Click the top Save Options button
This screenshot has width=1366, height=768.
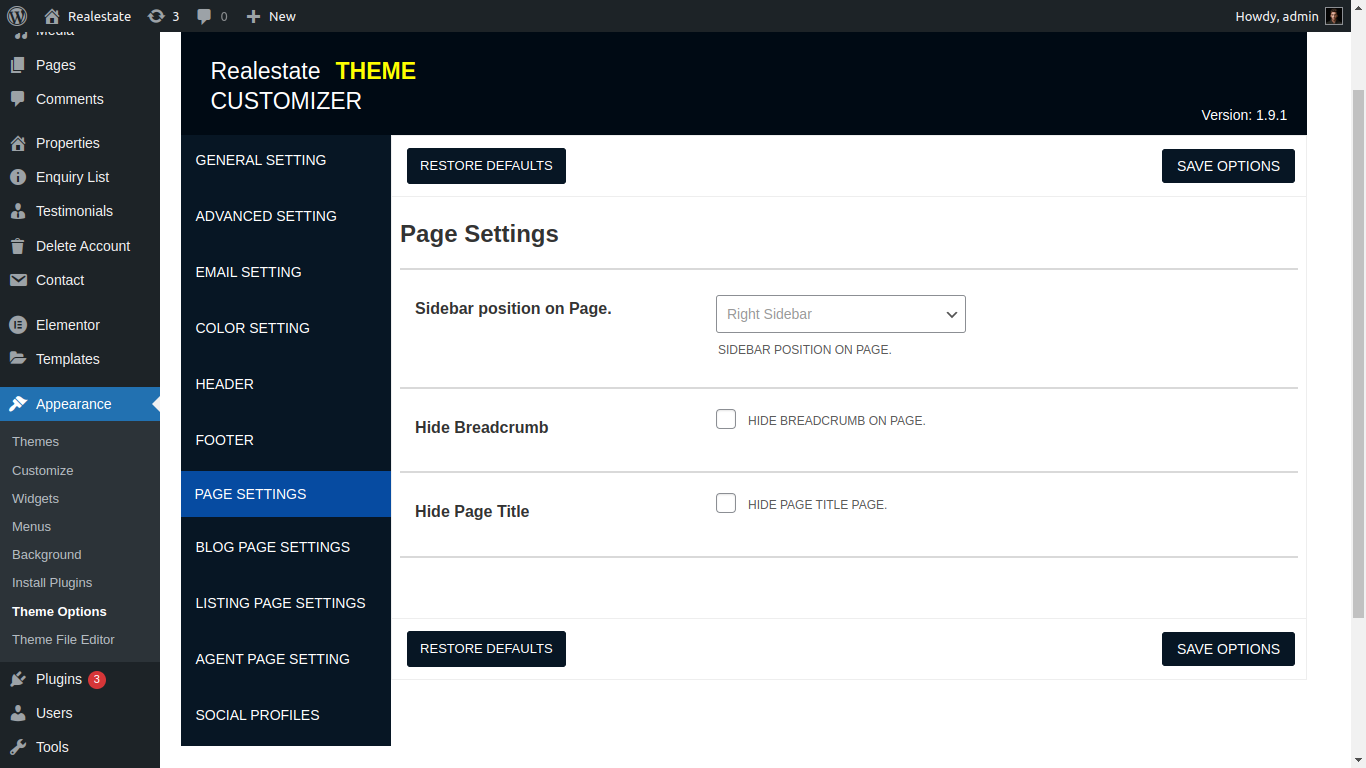tap(1228, 166)
